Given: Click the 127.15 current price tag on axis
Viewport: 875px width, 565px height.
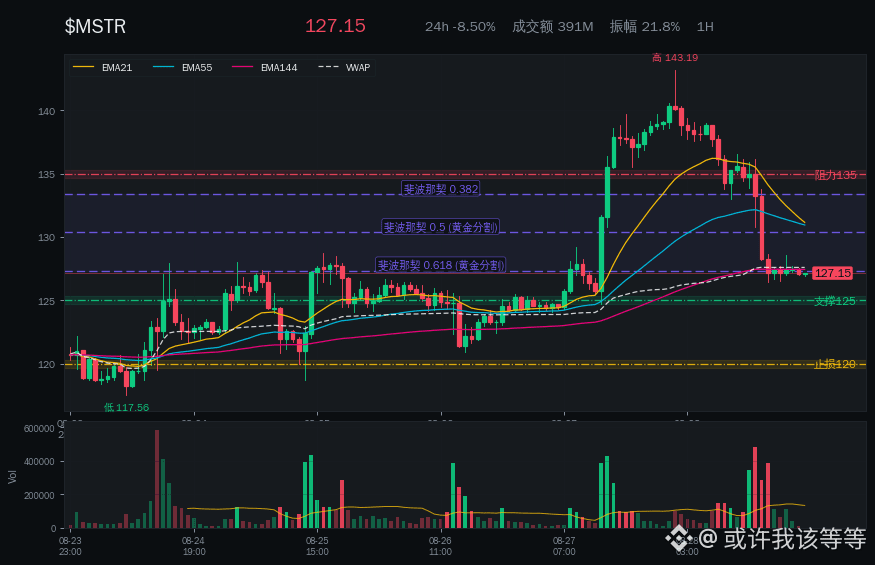Looking at the screenshot, I should point(832,273).
